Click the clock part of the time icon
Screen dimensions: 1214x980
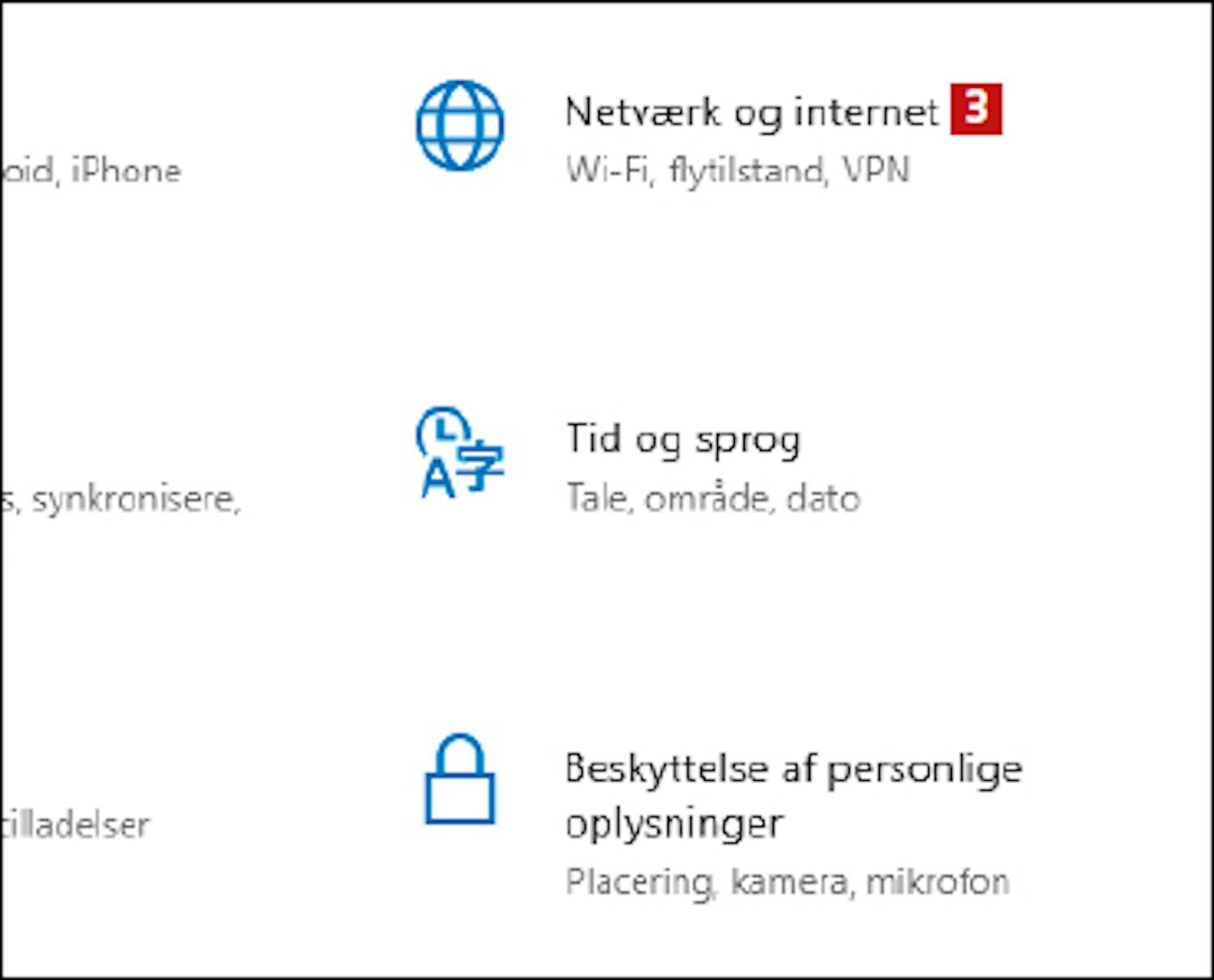tap(443, 430)
